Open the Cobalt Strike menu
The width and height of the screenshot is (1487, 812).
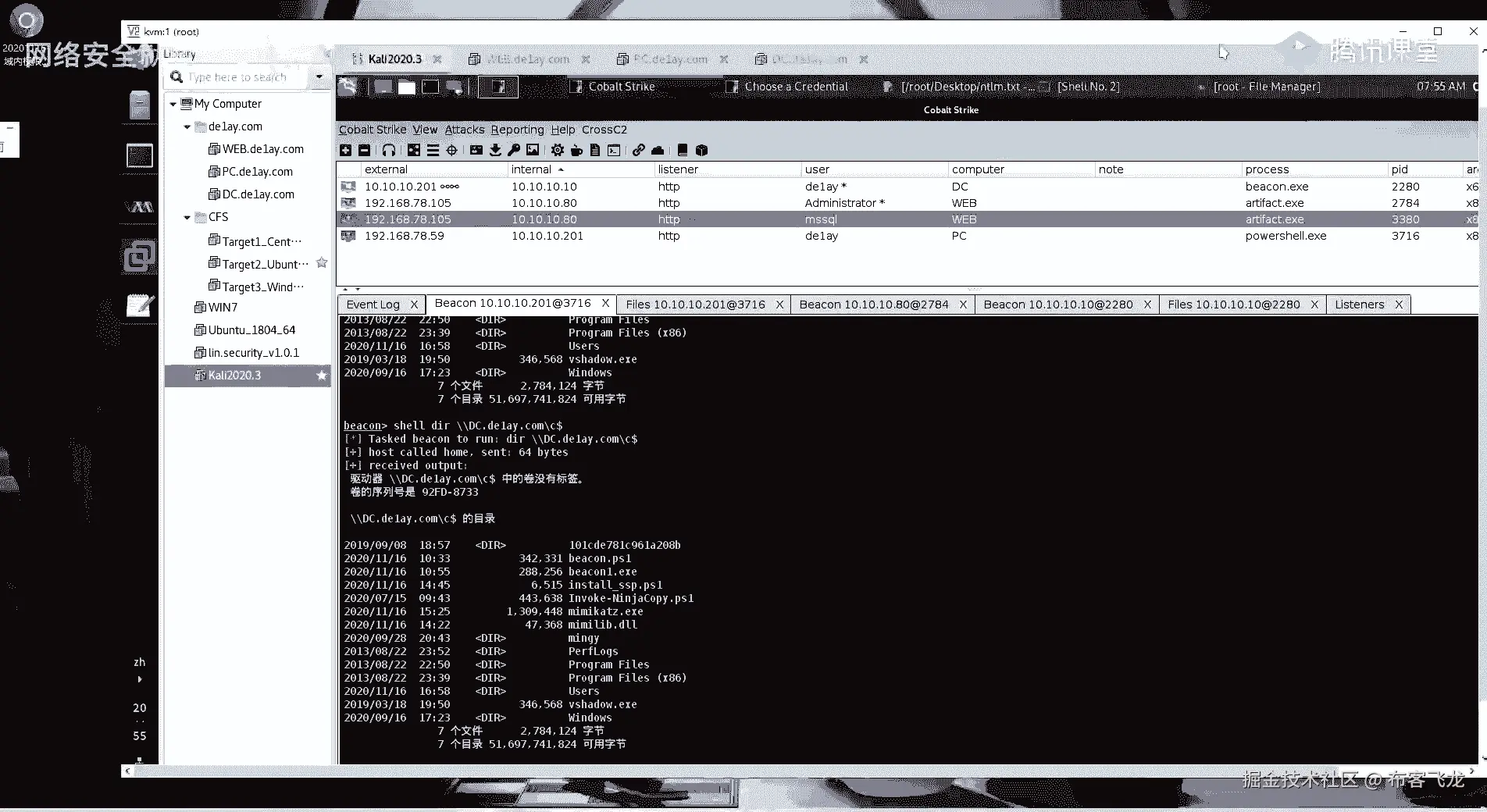[373, 130]
